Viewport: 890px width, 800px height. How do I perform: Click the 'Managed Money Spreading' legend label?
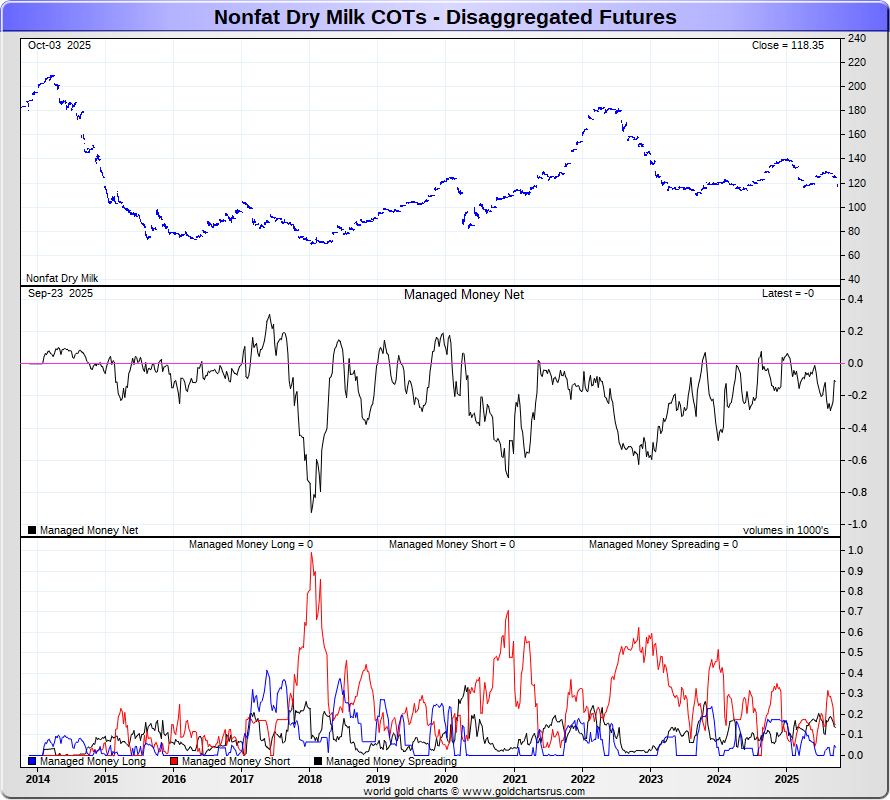(391, 761)
